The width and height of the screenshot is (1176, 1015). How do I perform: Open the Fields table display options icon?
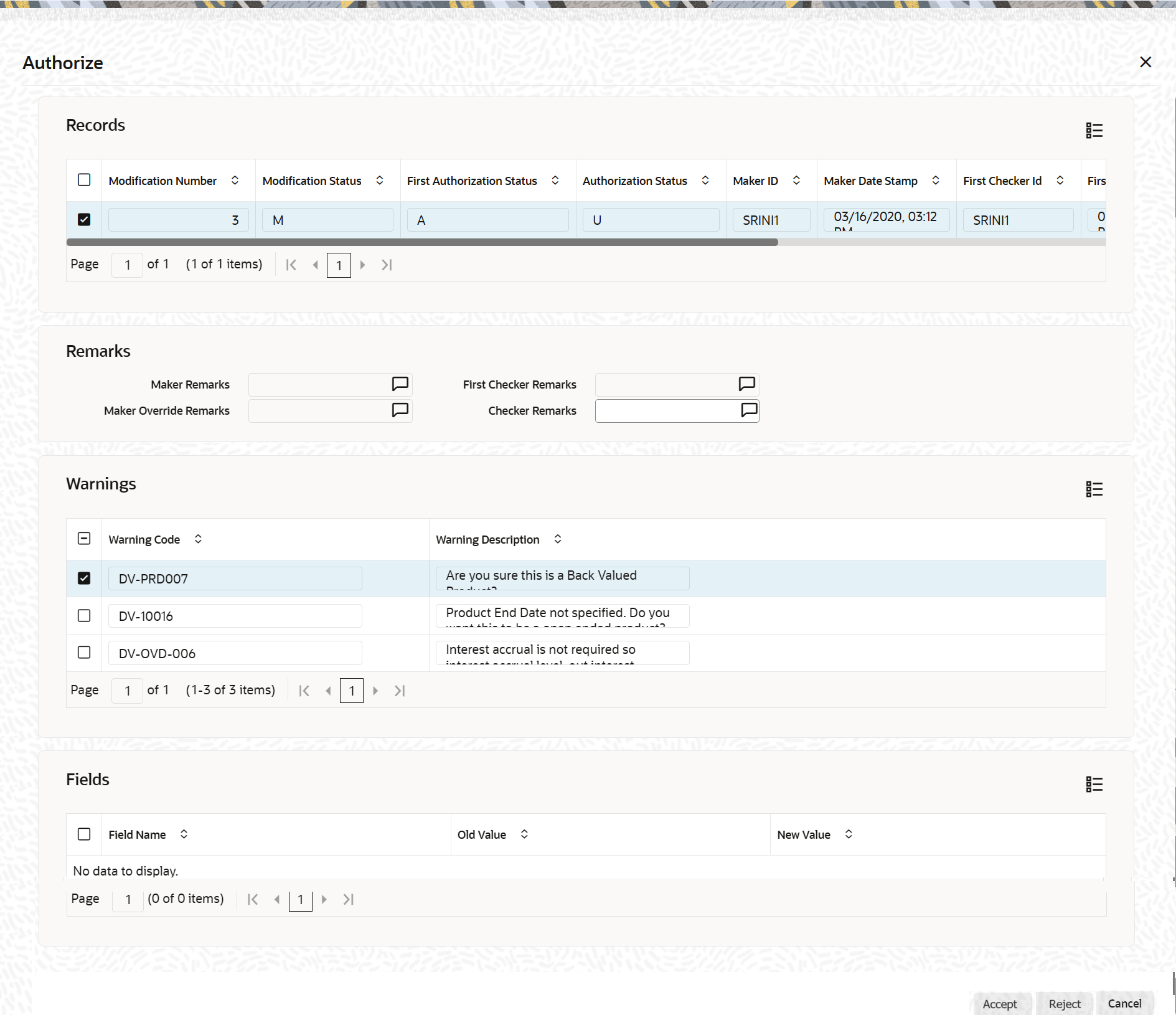tap(1094, 784)
